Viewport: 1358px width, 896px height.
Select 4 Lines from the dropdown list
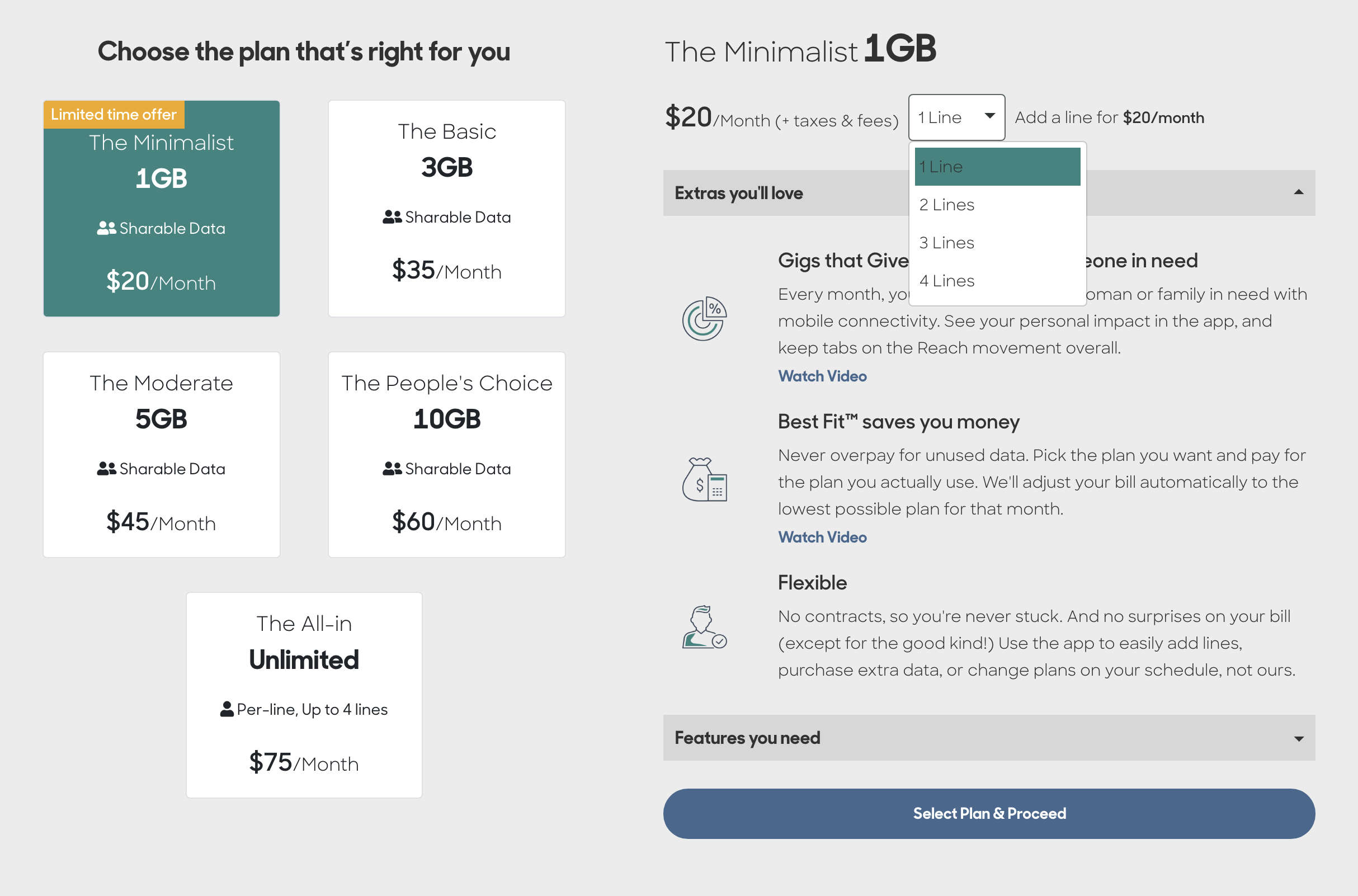pyautogui.click(x=946, y=281)
